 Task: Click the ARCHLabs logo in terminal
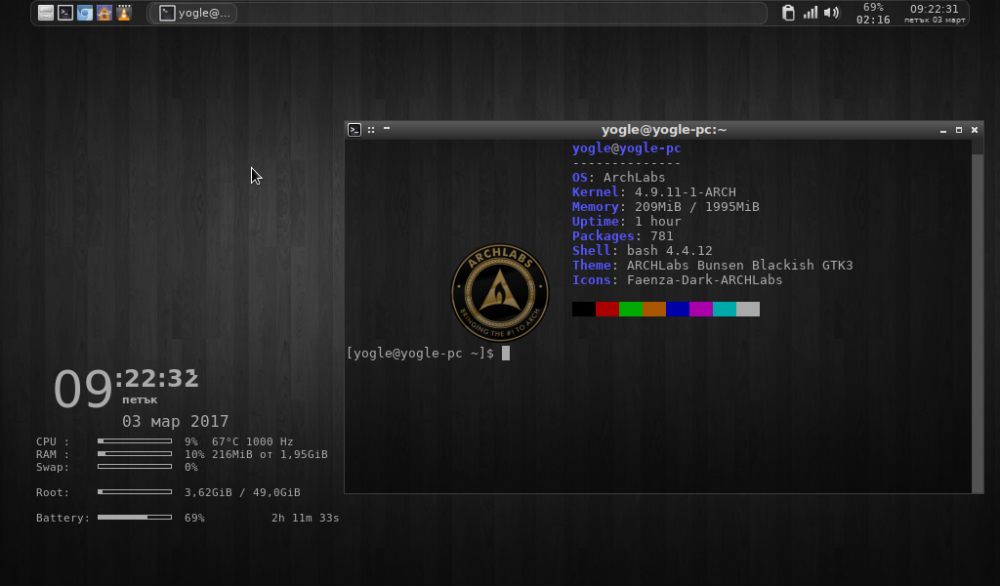click(500, 293)
